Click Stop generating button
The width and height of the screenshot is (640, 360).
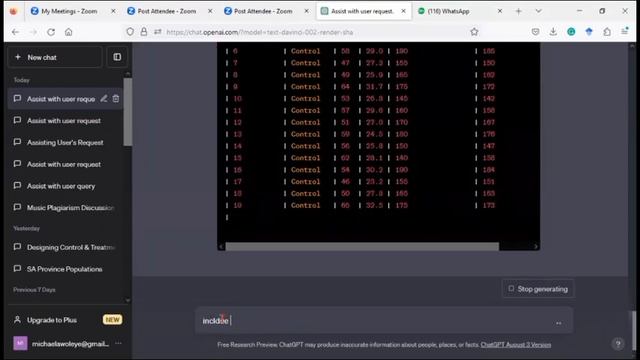538,289
